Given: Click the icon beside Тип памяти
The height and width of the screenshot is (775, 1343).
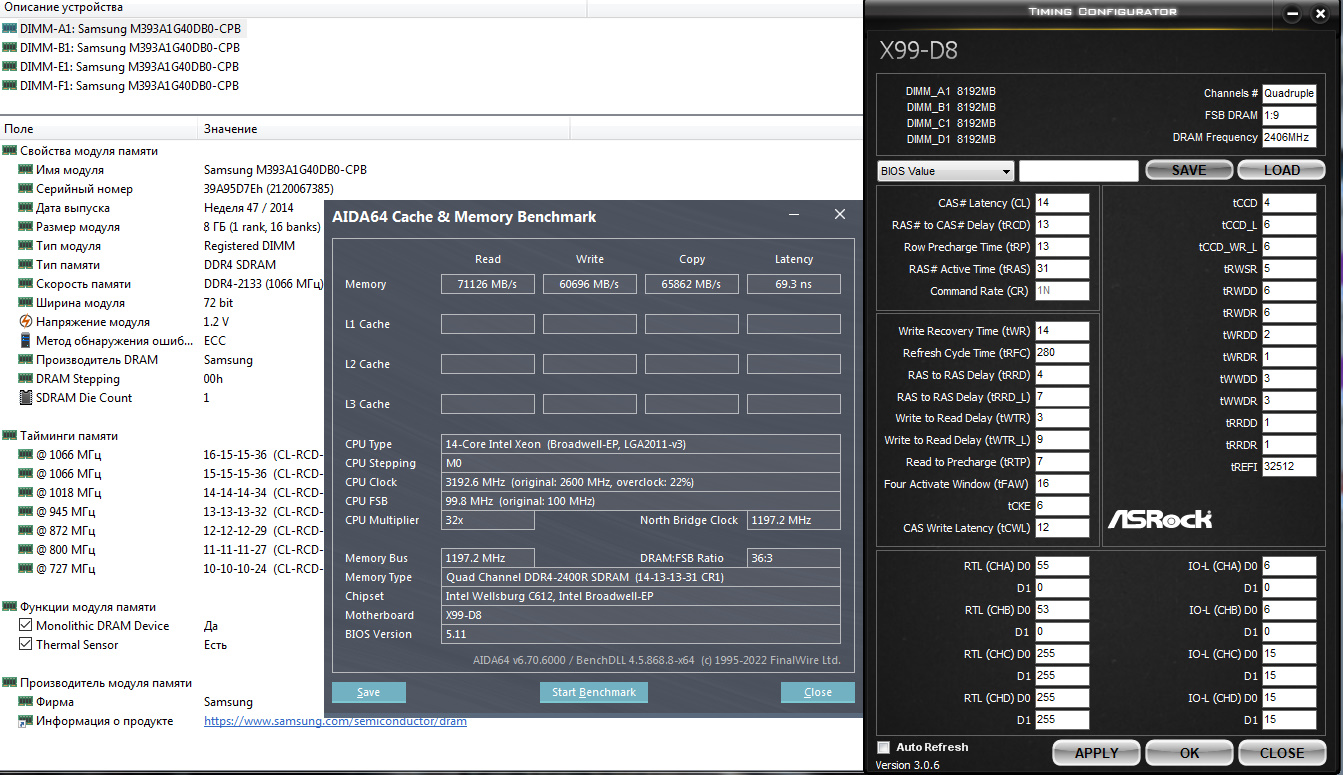Looking at the screenshot, I should coord(26,265).
